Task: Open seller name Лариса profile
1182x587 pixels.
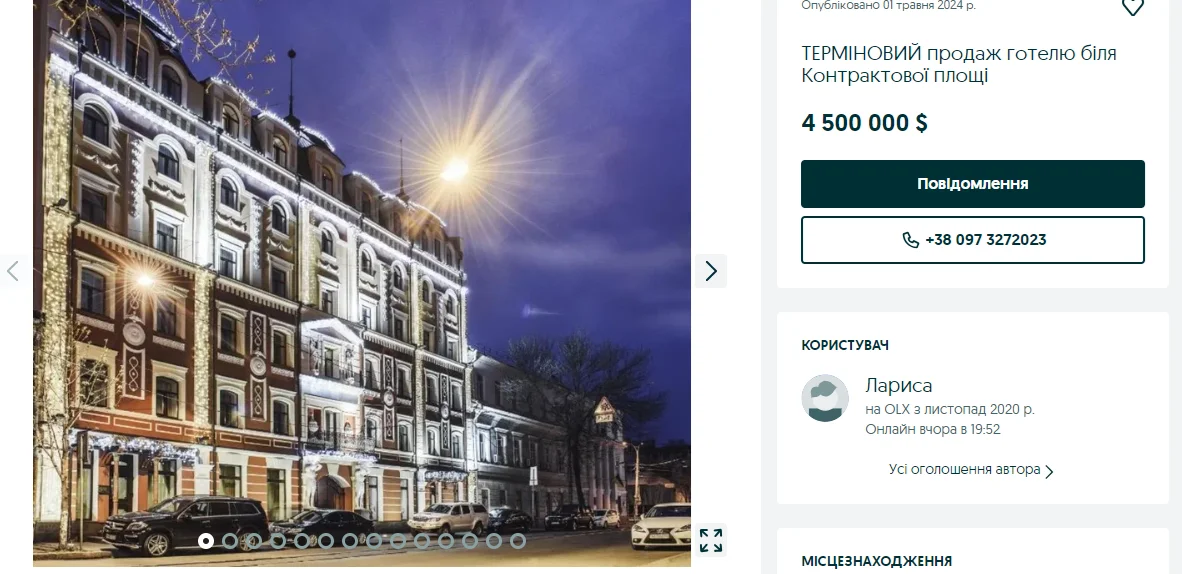Action: pyautogui.click(x=899, y=385)
